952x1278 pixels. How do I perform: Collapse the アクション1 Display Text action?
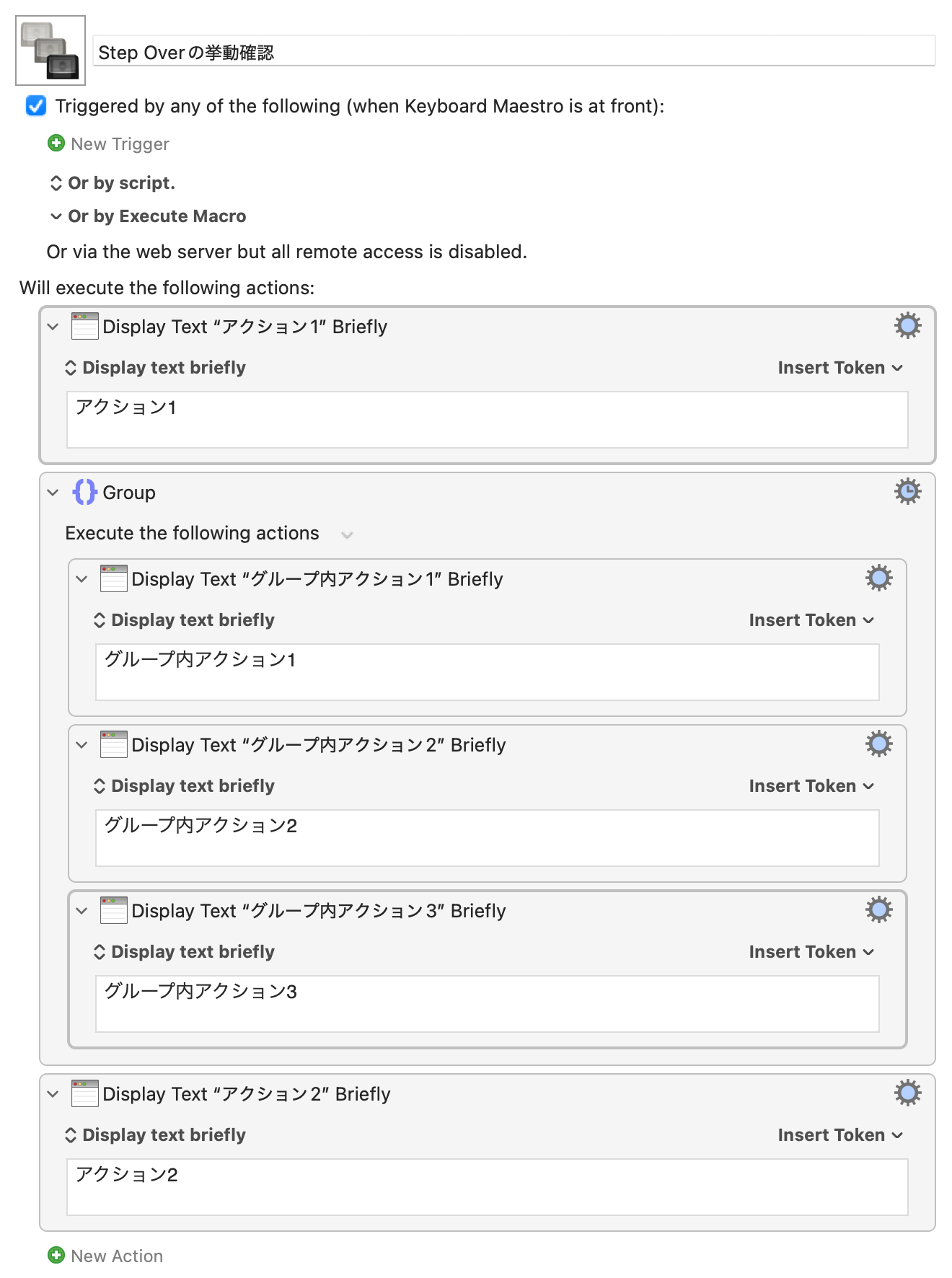pos(53,327)
